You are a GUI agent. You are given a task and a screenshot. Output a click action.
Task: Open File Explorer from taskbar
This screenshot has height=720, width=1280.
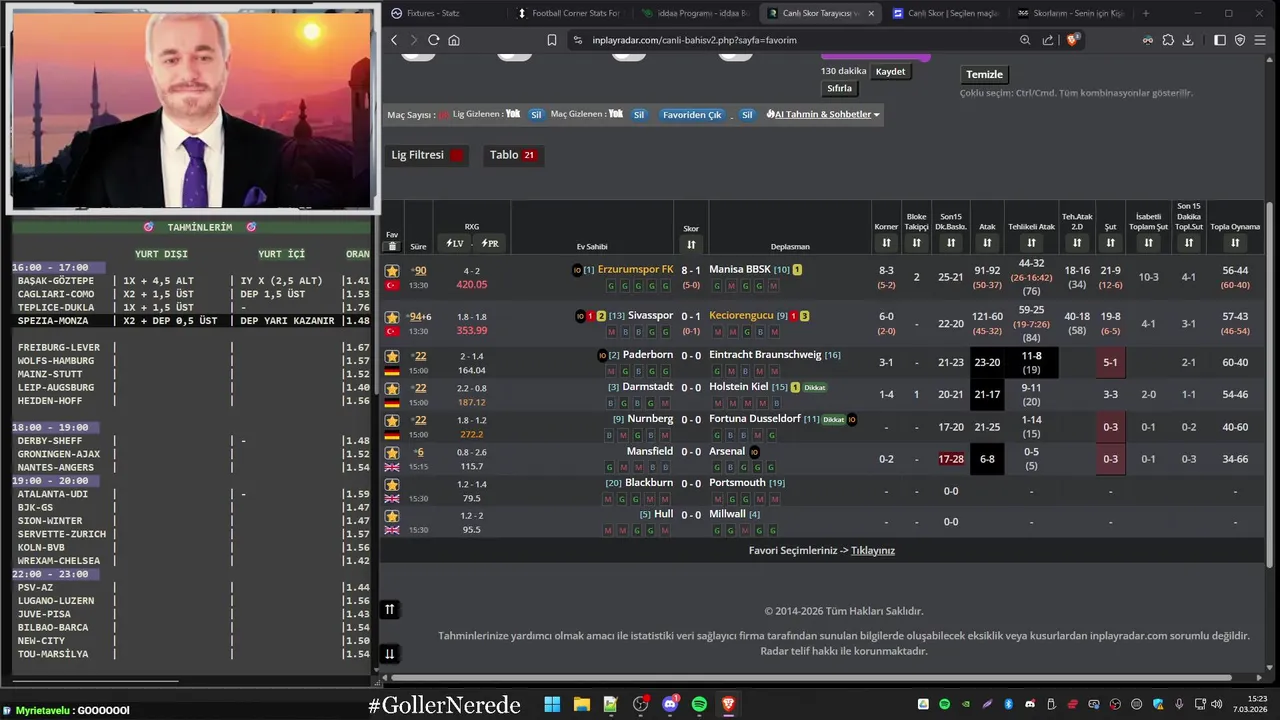(581, 705)
